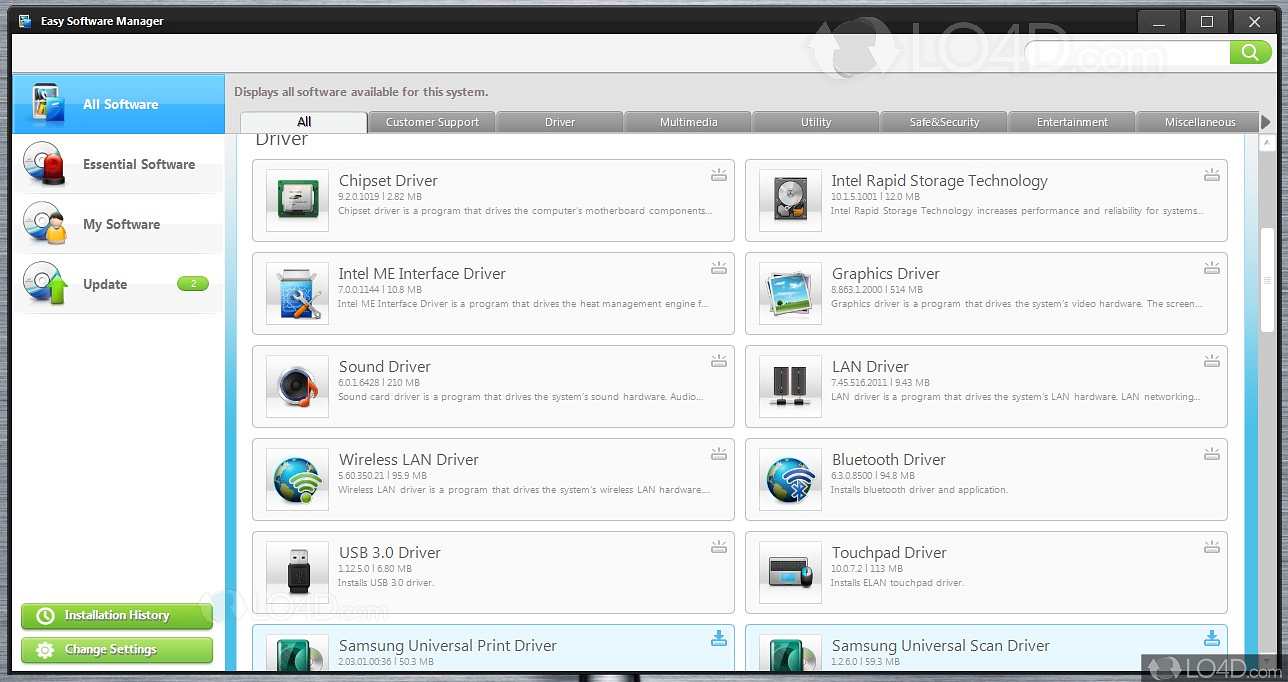Screen dimensions: 1288x682
Task: Open the Essential Software section
Action: point(118,164)
